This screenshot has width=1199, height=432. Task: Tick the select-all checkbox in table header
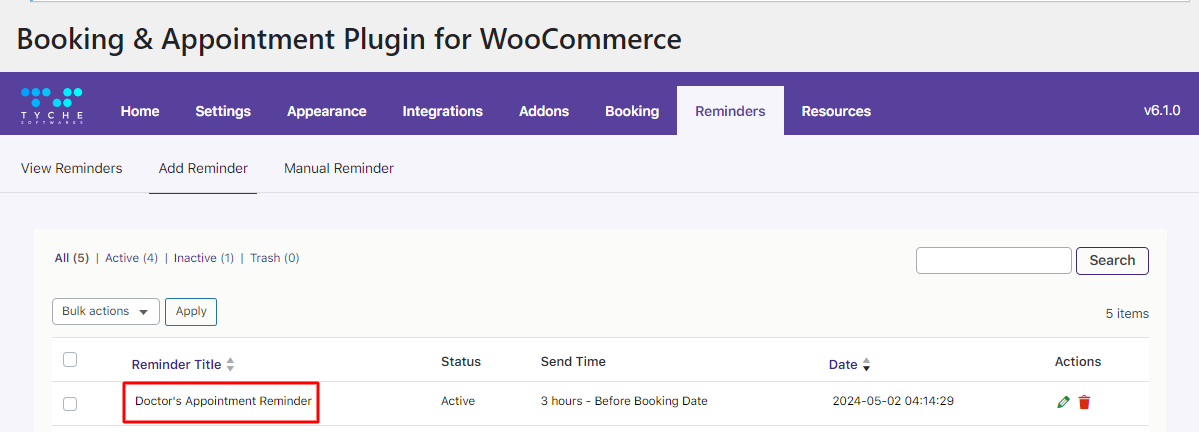(x=70, y=359)
